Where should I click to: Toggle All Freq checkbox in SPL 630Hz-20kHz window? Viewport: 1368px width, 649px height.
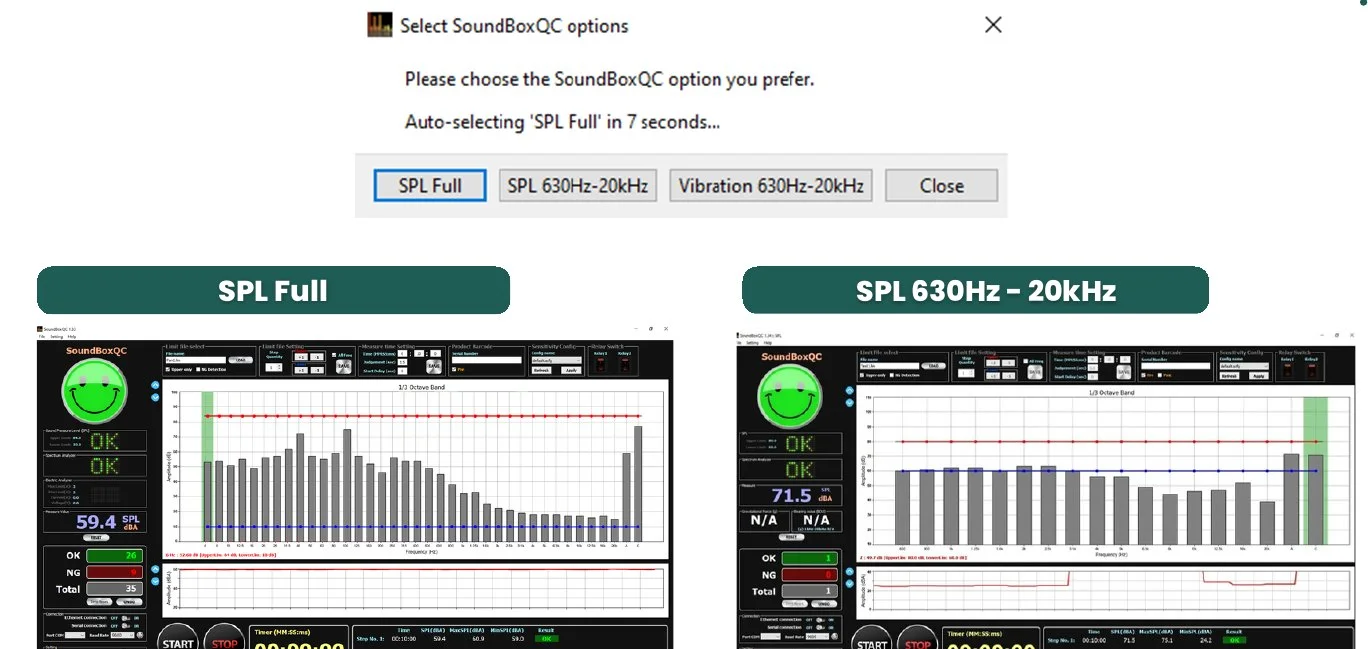click(x=1026, y=361)
